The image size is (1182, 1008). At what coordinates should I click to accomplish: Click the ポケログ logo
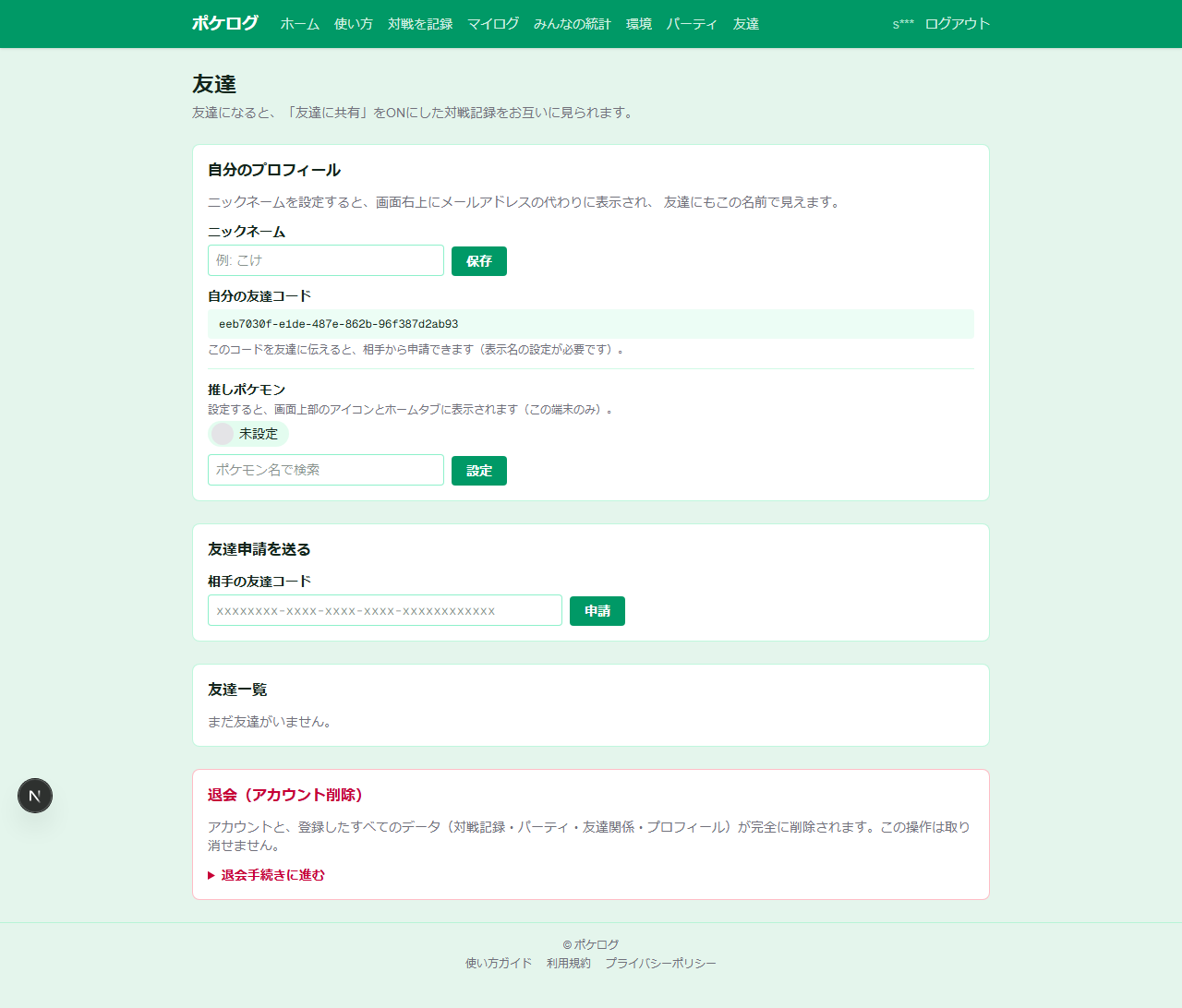coord(225,23)
